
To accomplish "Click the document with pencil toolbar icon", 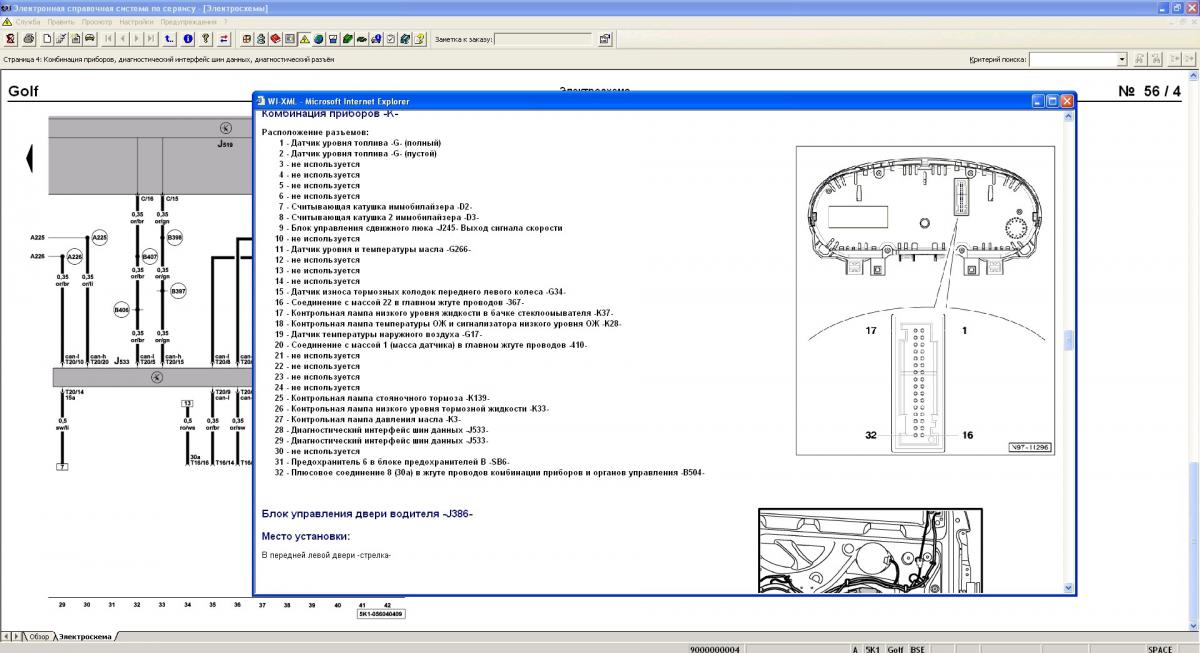I will 61,40.
